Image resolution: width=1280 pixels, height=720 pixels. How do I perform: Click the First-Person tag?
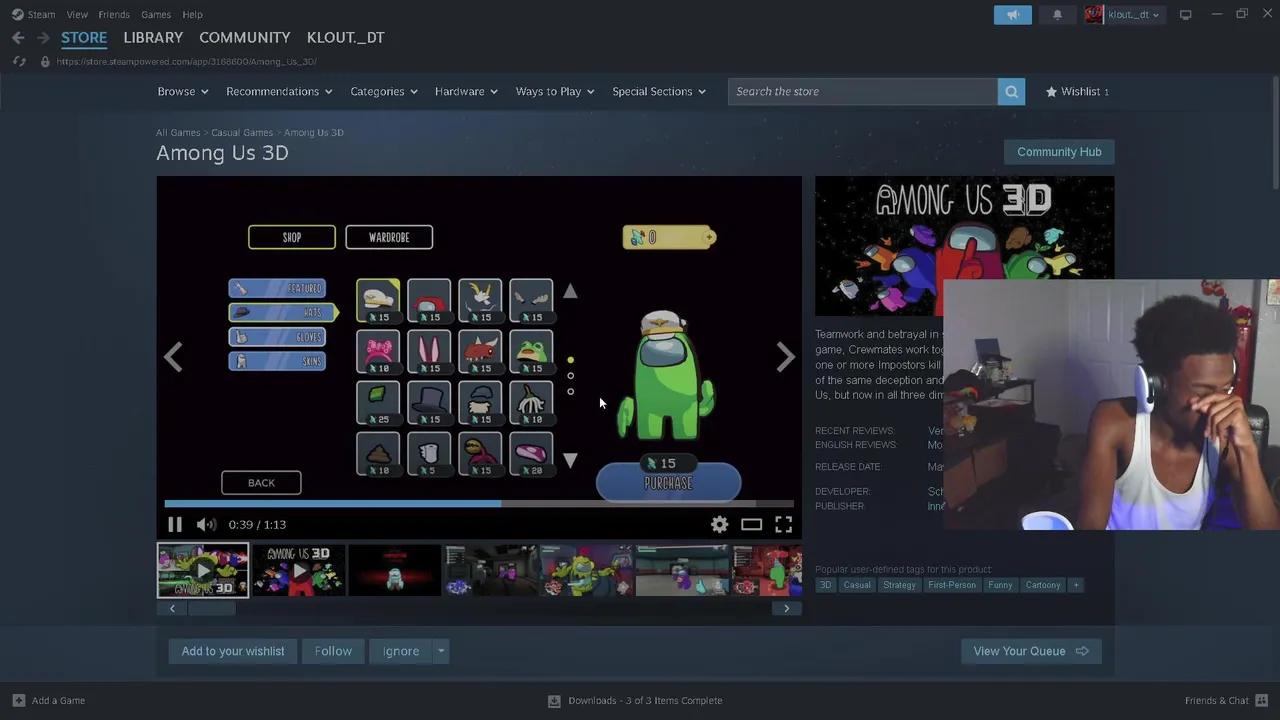[952, 585]
